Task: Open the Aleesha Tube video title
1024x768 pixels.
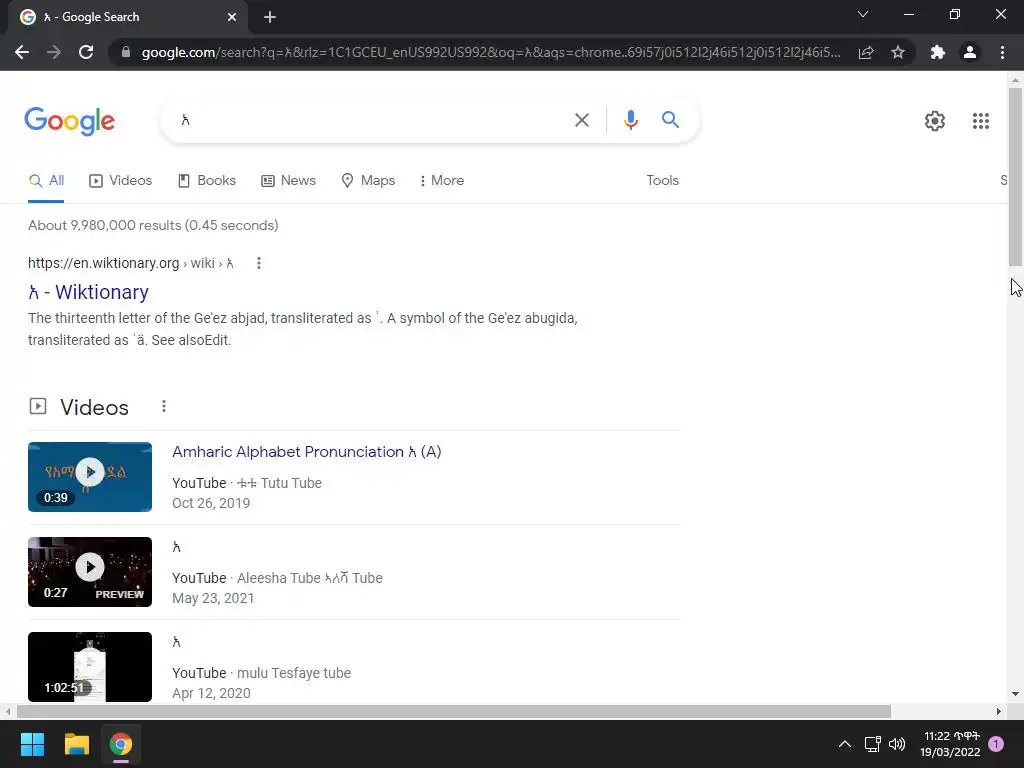Action: [176, 547]
